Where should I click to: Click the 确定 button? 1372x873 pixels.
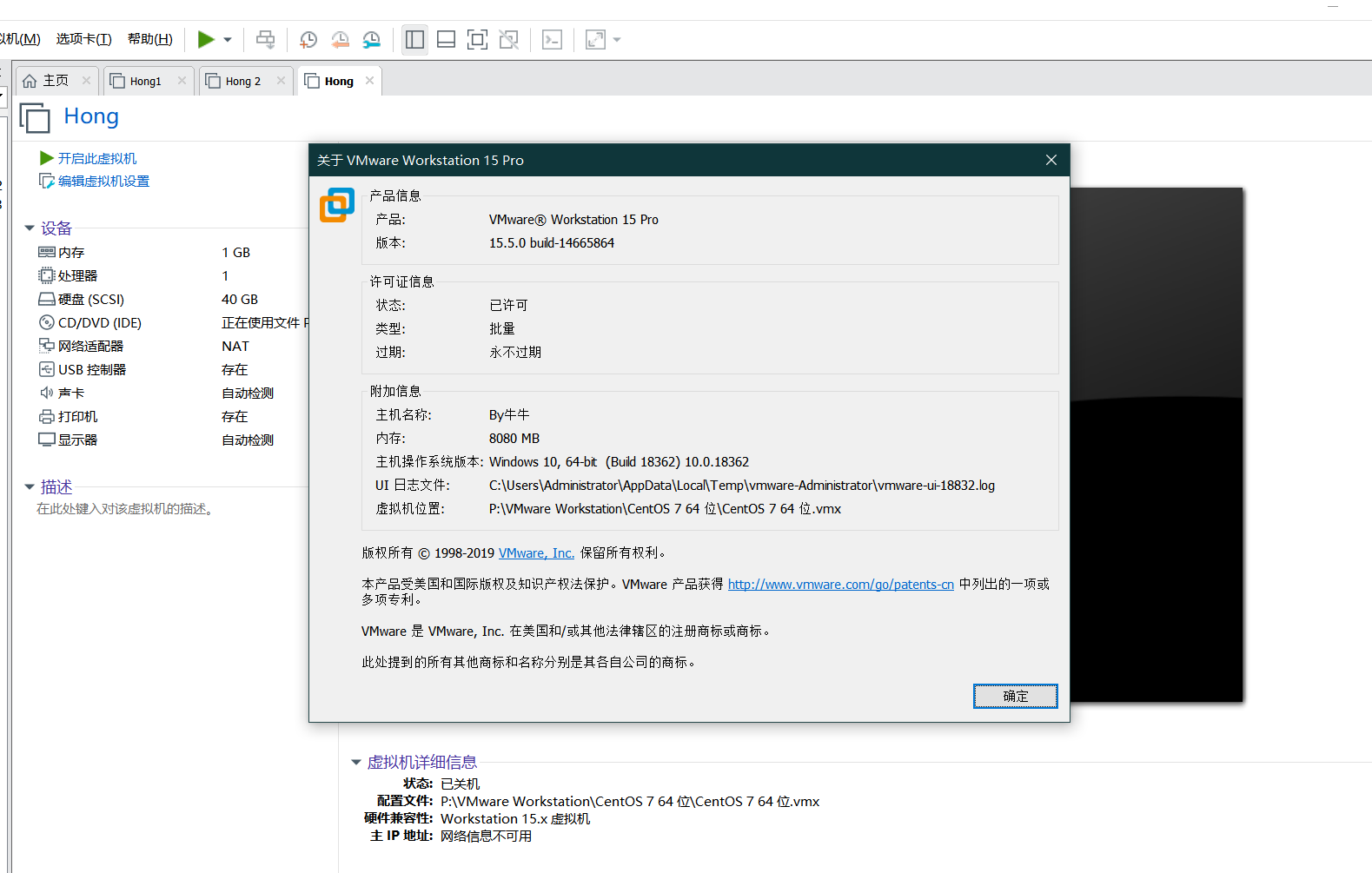tap(1016, 696)
